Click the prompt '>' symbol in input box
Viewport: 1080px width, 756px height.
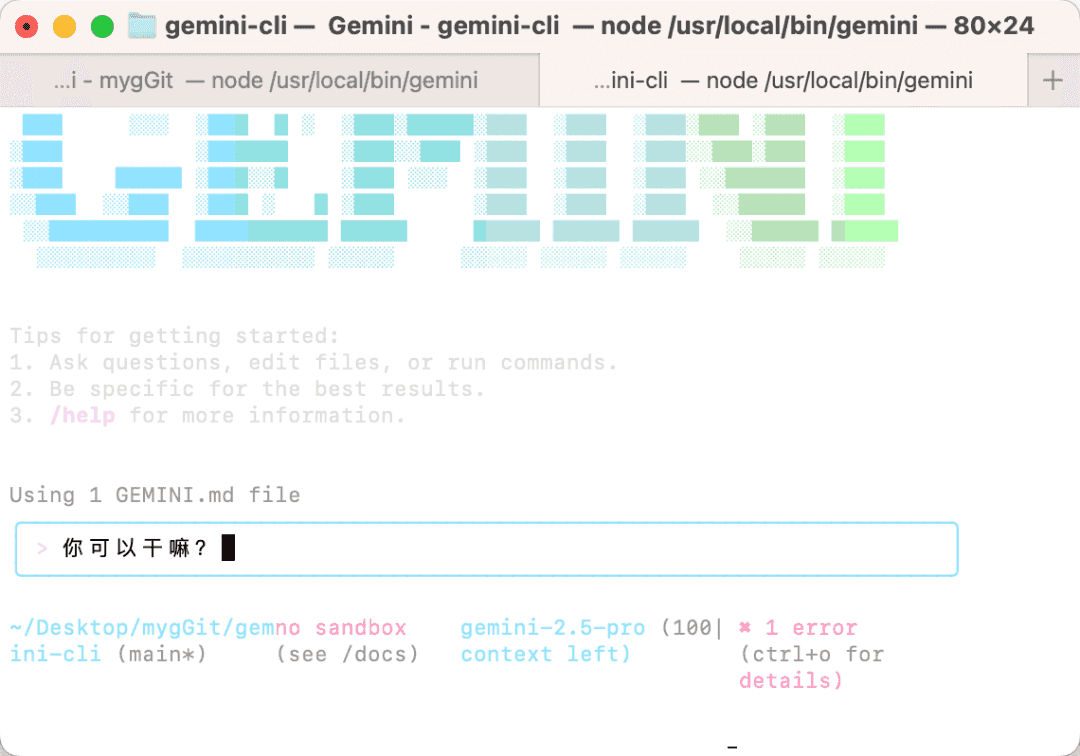point(42,549)
